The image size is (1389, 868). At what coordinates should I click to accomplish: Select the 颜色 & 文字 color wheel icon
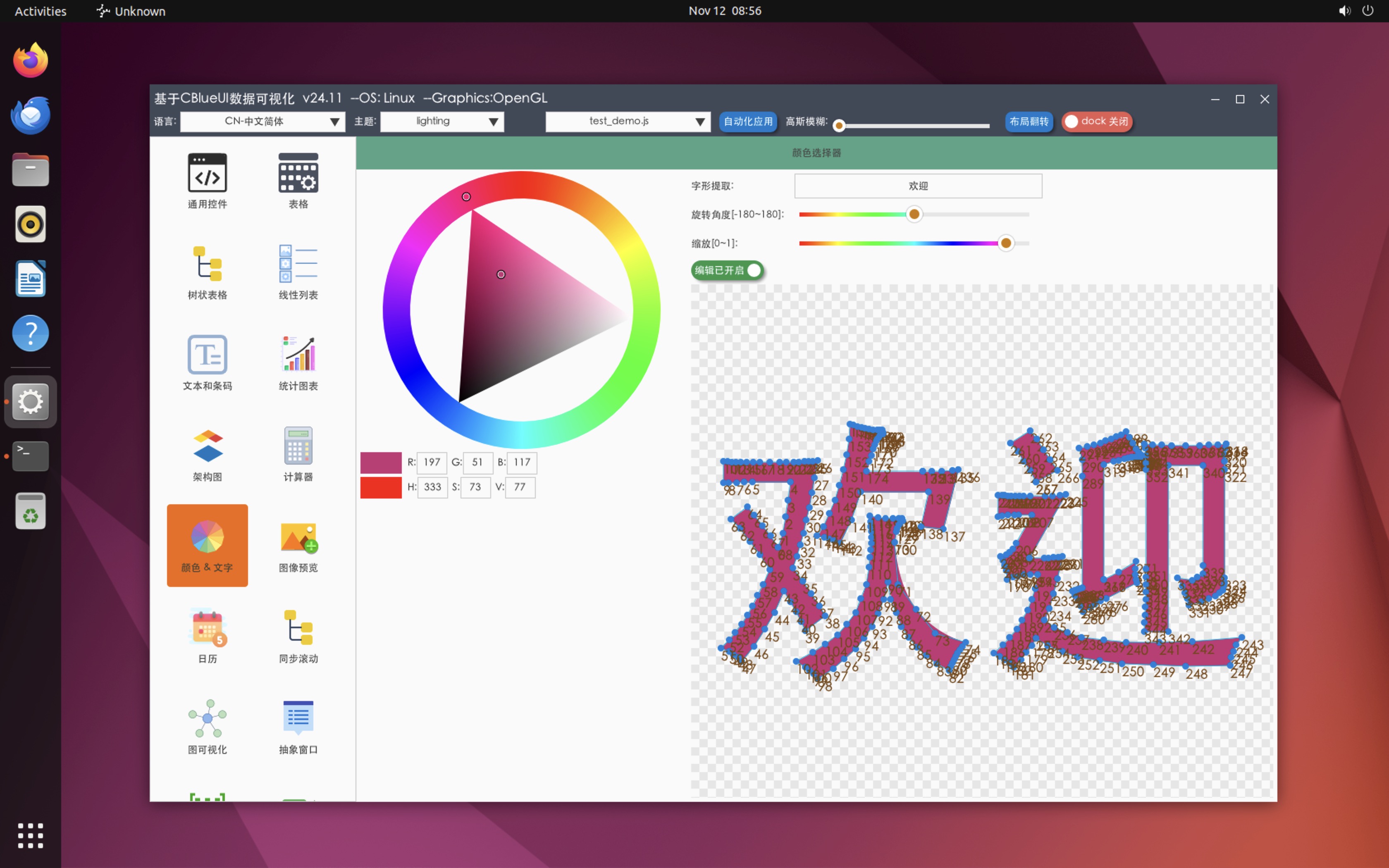(207, 536)
